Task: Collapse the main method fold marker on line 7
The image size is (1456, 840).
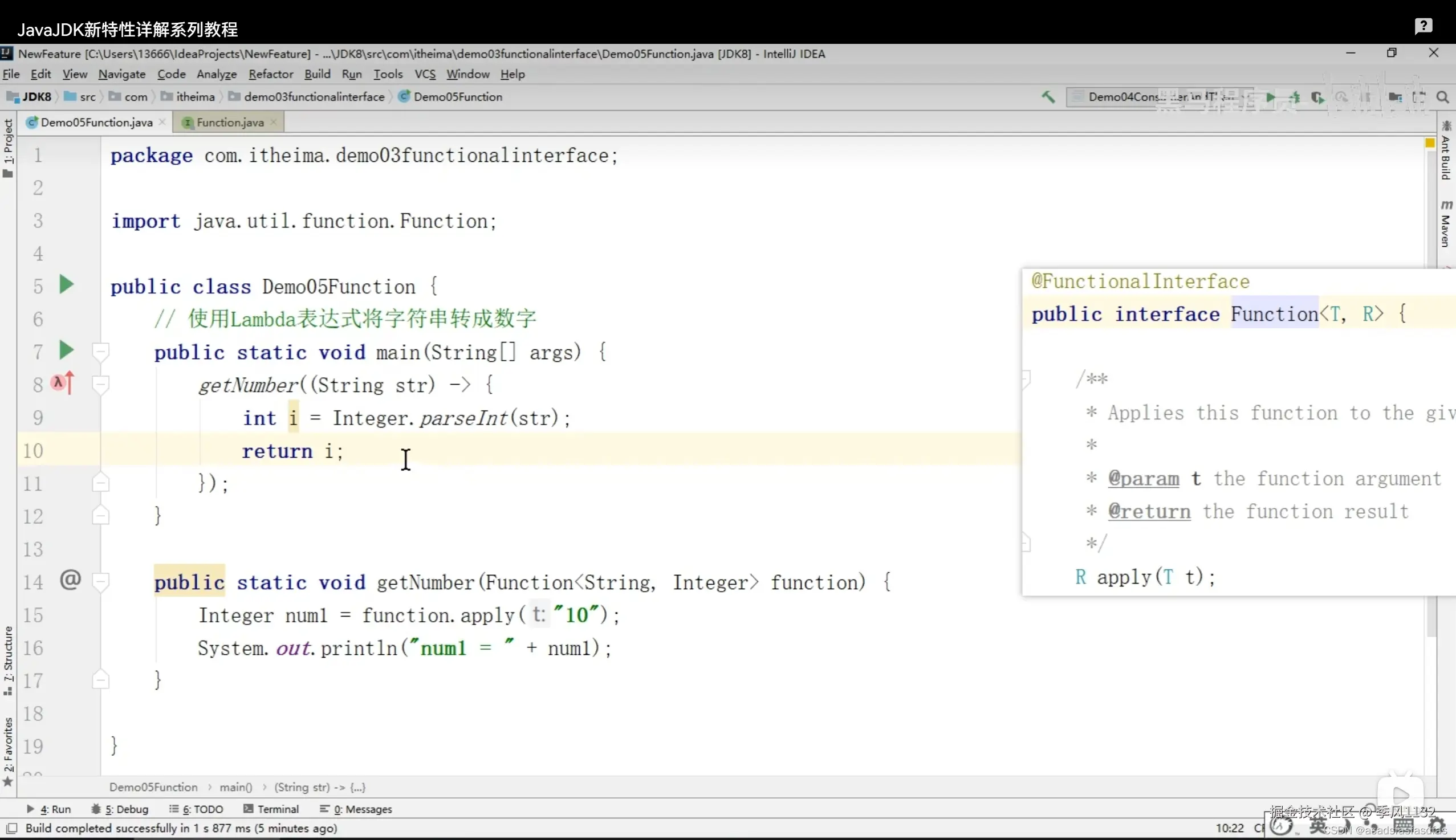Action: pos(101,352)
